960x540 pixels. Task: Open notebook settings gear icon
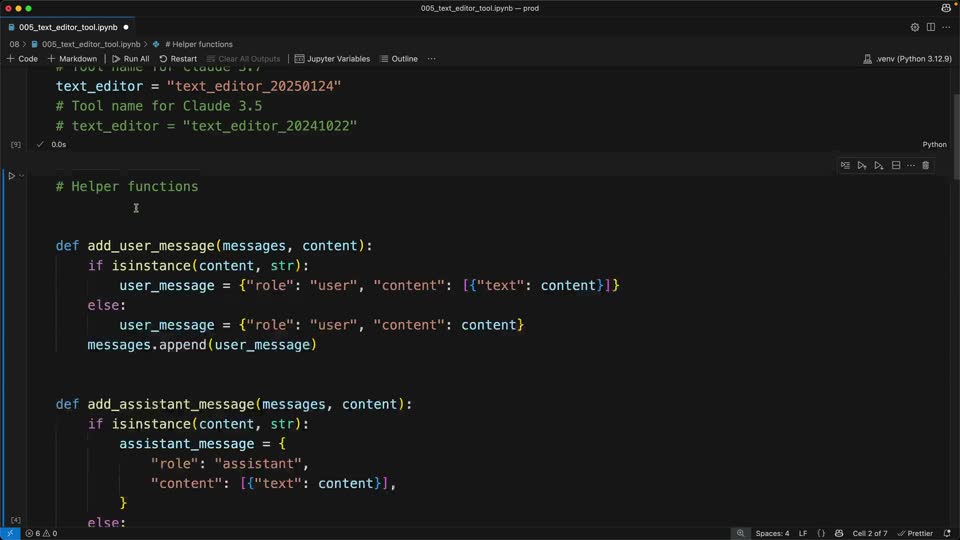[915, 27]
